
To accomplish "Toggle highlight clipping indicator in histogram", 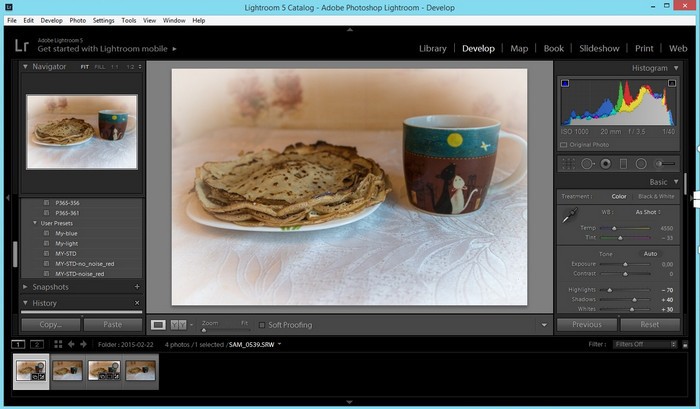I will coord(672,83).
